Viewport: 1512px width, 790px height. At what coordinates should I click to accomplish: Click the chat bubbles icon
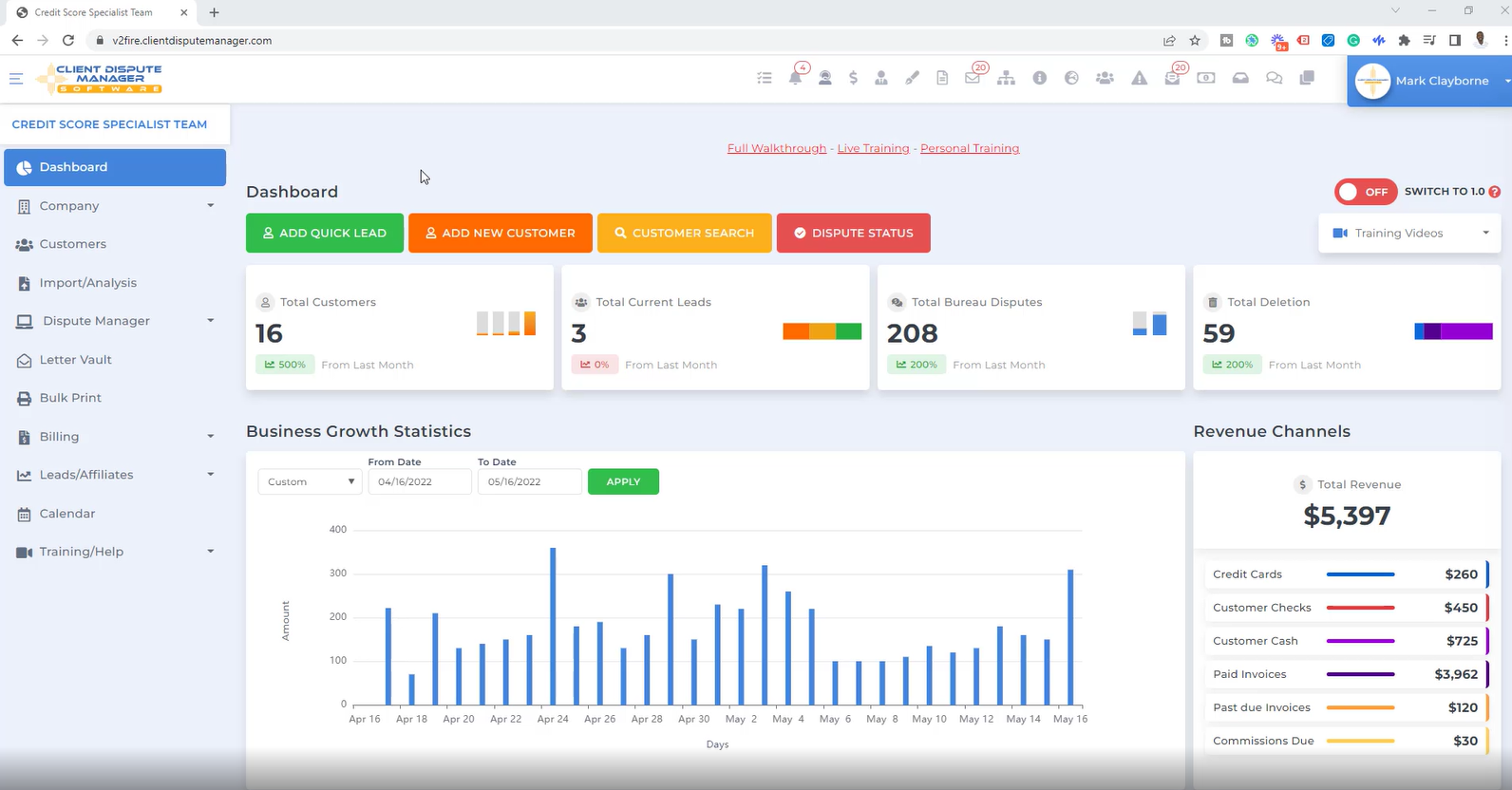(1274, 79)
